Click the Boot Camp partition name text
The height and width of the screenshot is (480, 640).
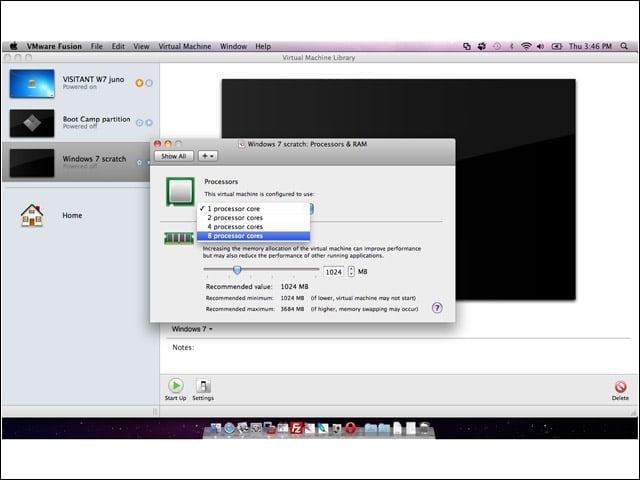[x=96, y=119]
